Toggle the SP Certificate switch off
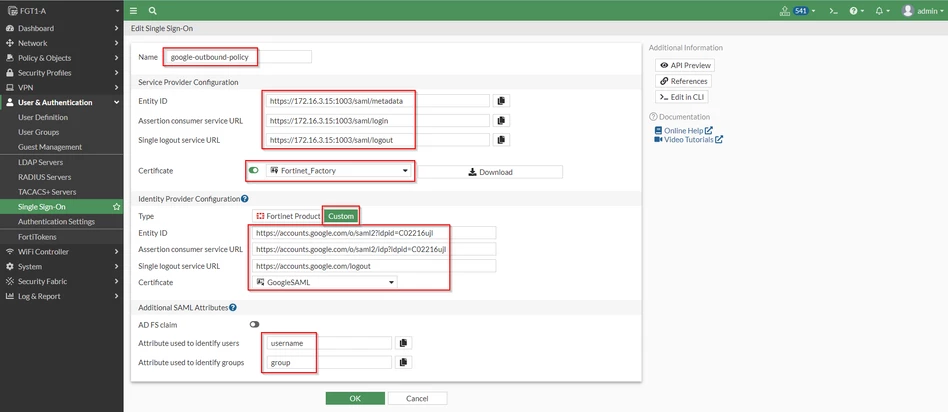 (253, 171)
